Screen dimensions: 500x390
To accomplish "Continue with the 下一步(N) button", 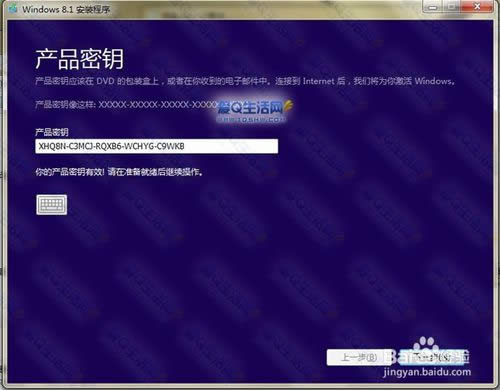I will point(432,357).
